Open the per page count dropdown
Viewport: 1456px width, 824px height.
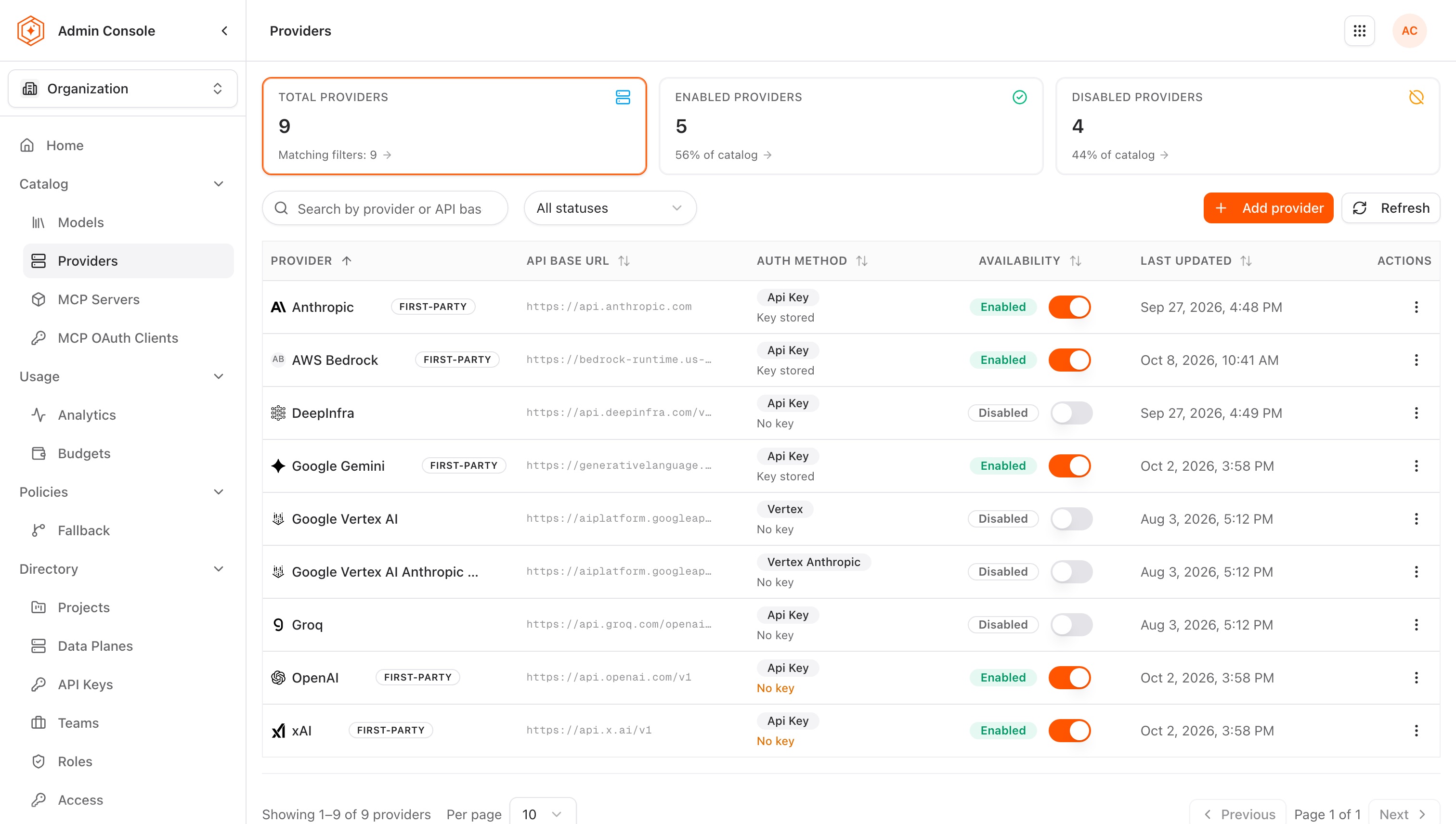[x=542, y=813]
